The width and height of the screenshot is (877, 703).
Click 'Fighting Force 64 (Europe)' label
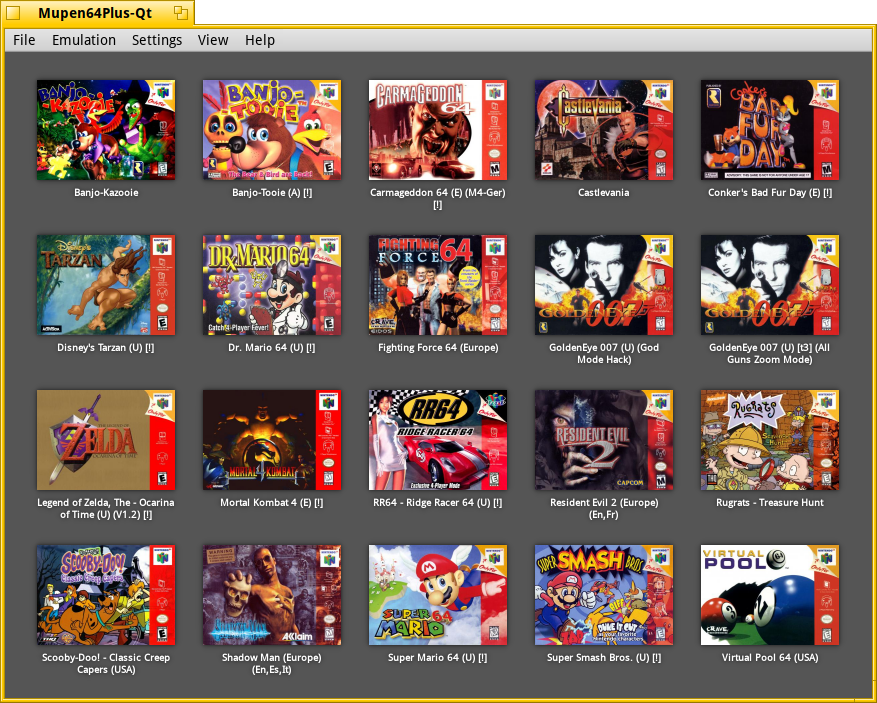(438, 347)
